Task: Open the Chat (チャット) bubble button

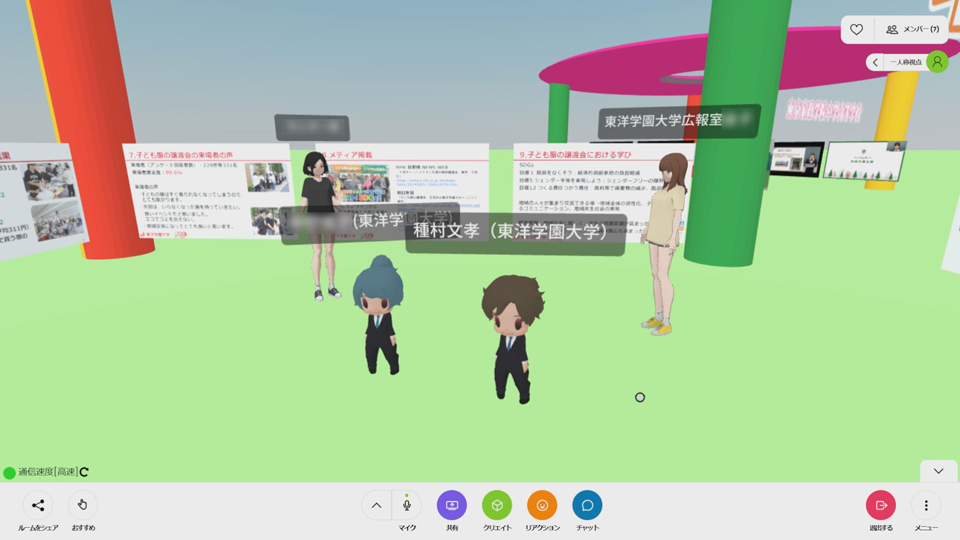Action: [x=587, y=505]
